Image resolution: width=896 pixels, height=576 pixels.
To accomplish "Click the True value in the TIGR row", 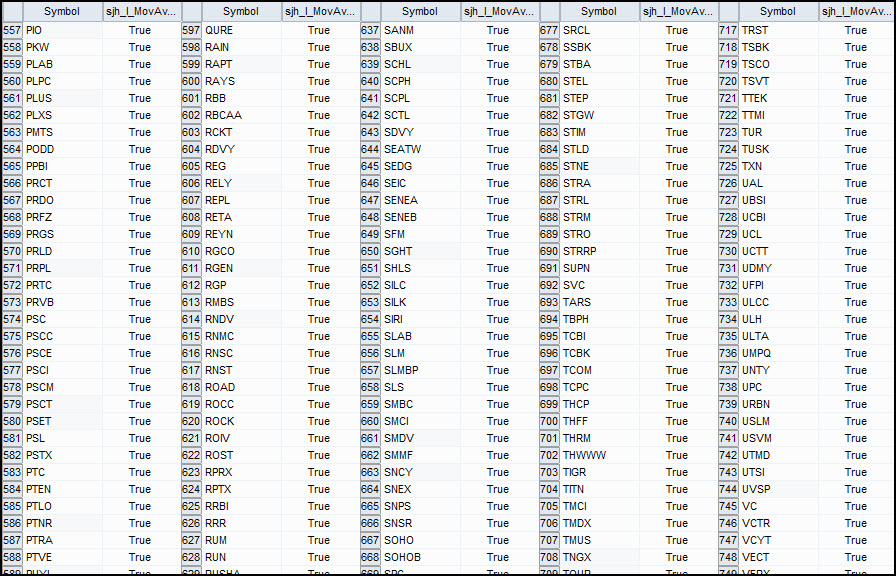I will click(x=677, y=472).
